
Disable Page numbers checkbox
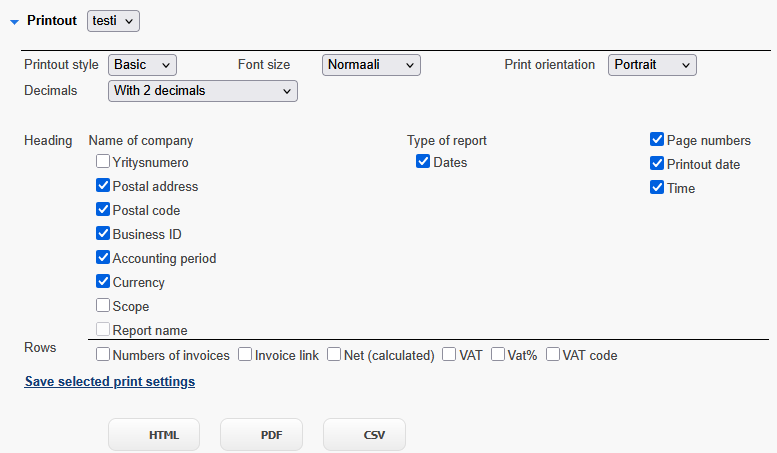[657, 140]
